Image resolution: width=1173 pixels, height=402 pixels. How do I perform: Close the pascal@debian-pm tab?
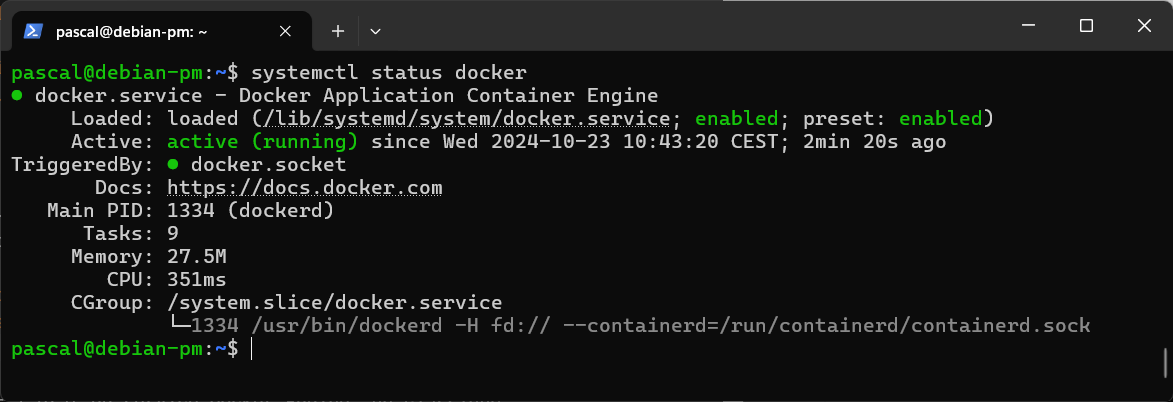[x=285, y=31]
